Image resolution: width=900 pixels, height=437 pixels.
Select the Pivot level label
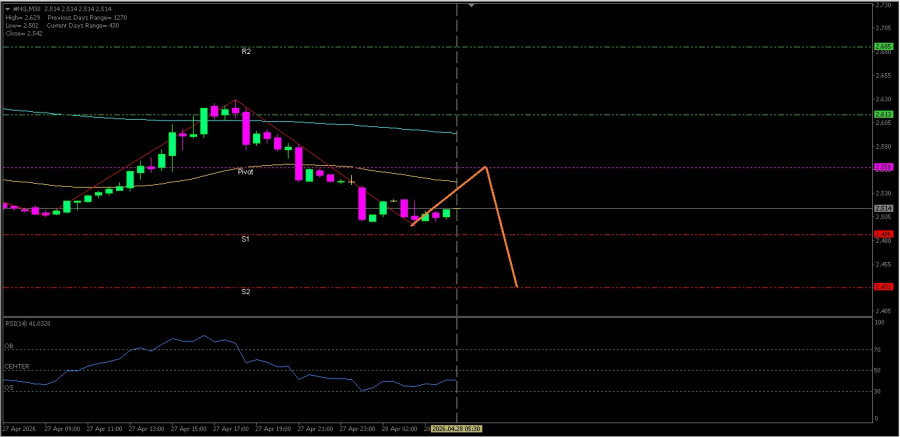pyautogui.click(x=246, y=172)
